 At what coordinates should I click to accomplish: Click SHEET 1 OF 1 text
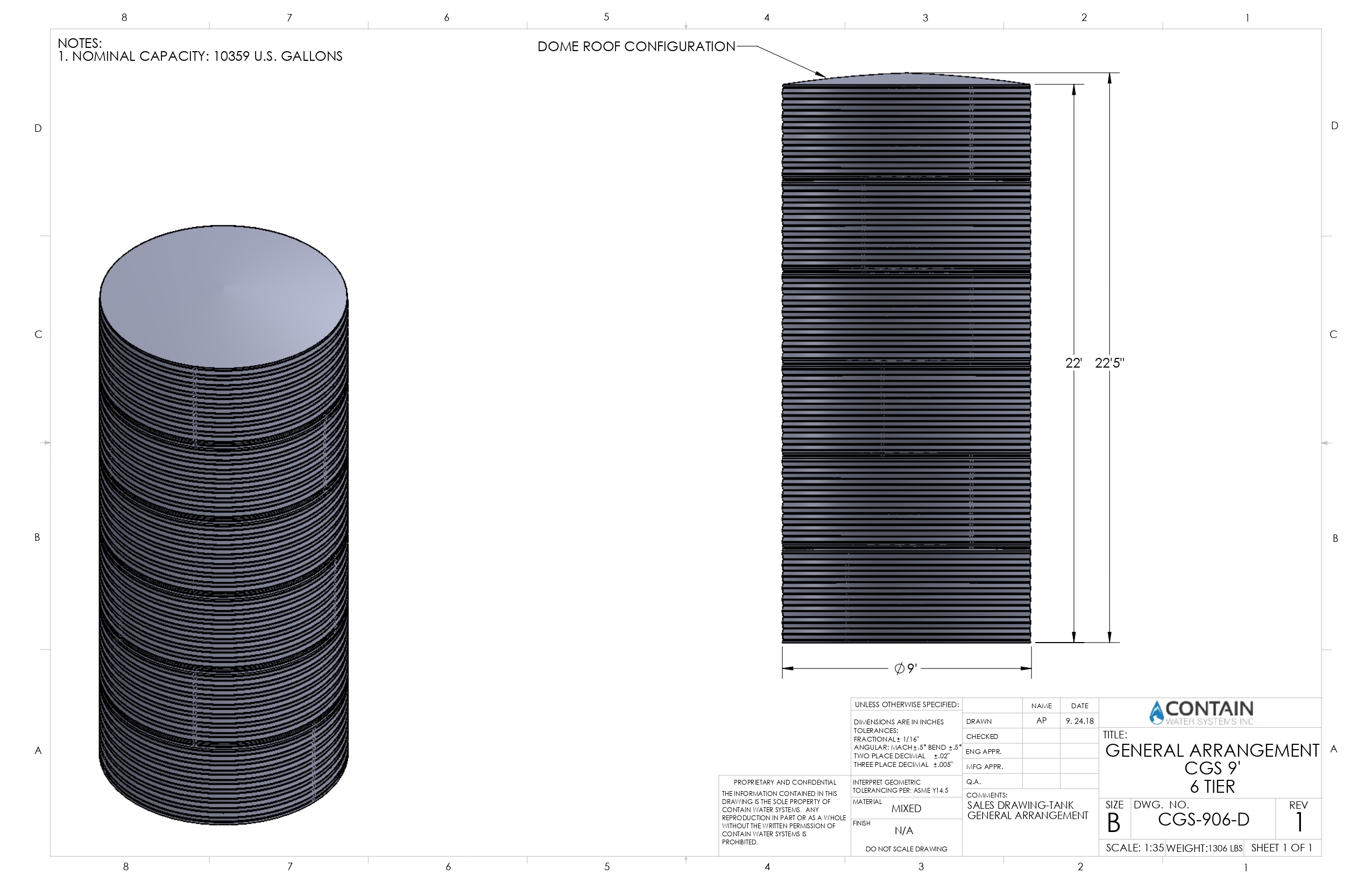[1282, 848]
